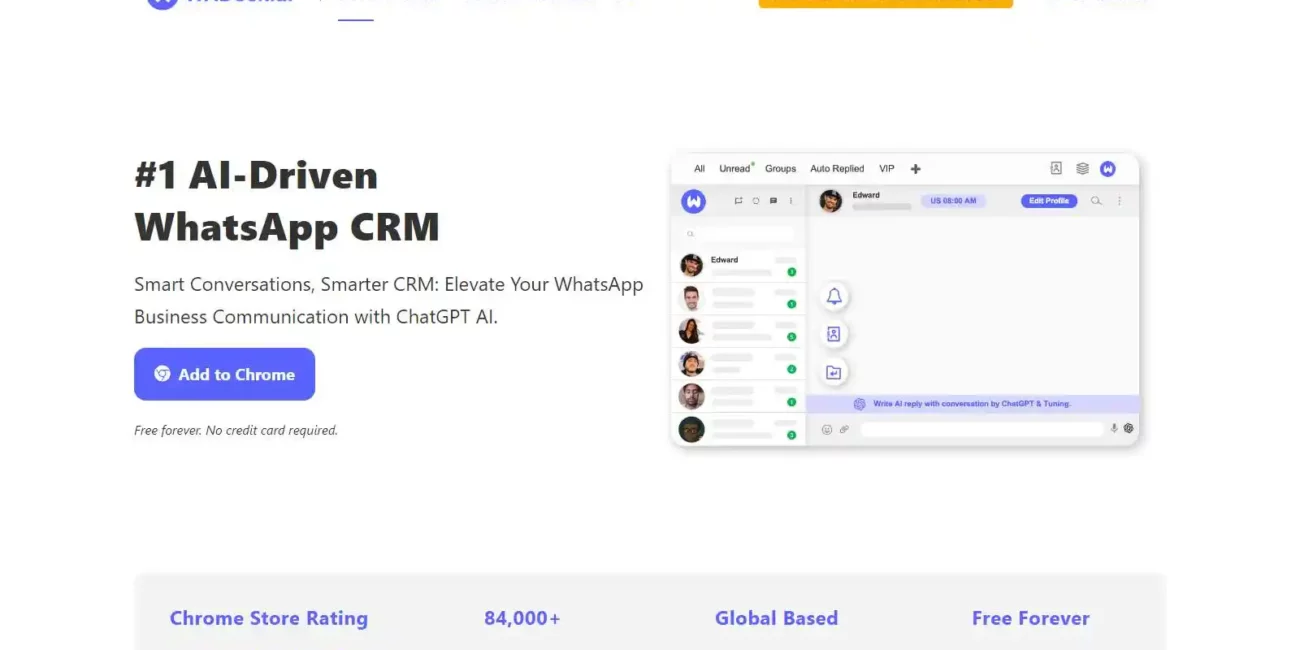1300x650 pixels.
Task: Open the VIP tab
Action: click(x=887, y=169)
